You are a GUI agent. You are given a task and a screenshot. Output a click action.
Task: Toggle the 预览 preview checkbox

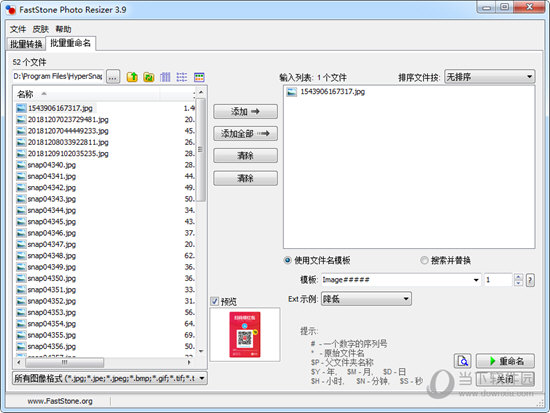coord(215,301)
